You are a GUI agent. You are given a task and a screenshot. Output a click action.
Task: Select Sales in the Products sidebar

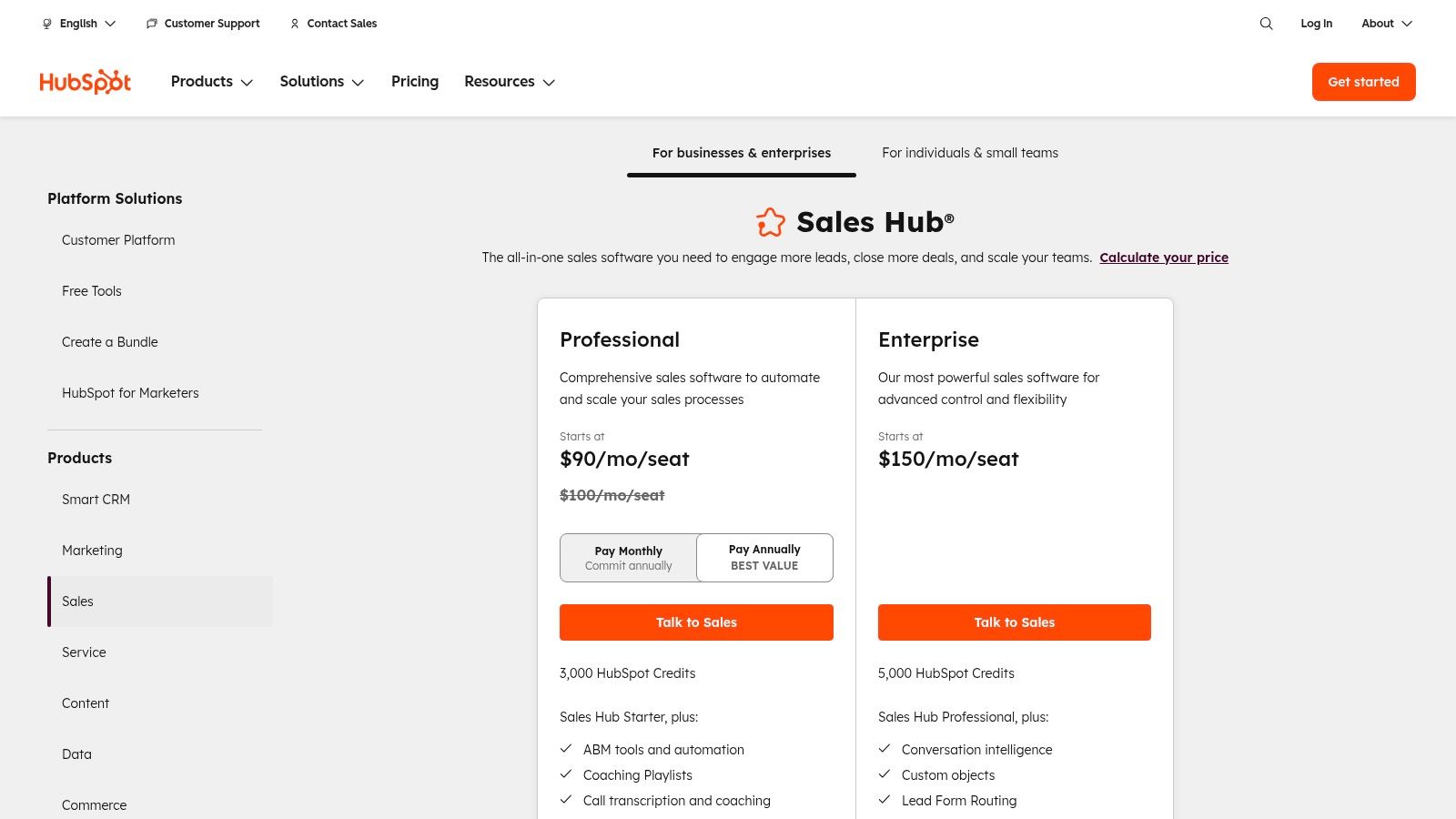pyautogui.click(x=77, y=602)
